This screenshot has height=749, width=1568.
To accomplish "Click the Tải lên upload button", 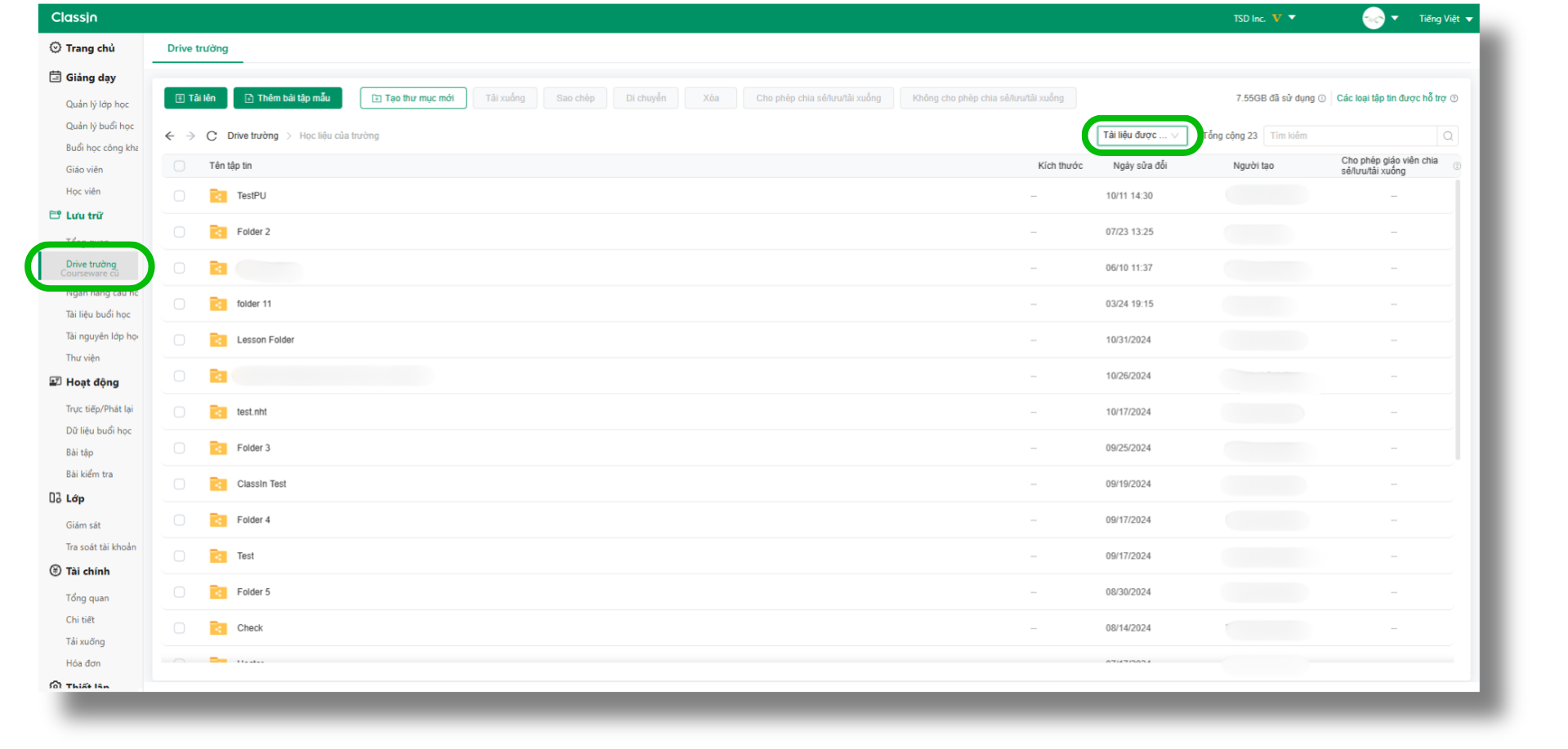I will 196,98.
